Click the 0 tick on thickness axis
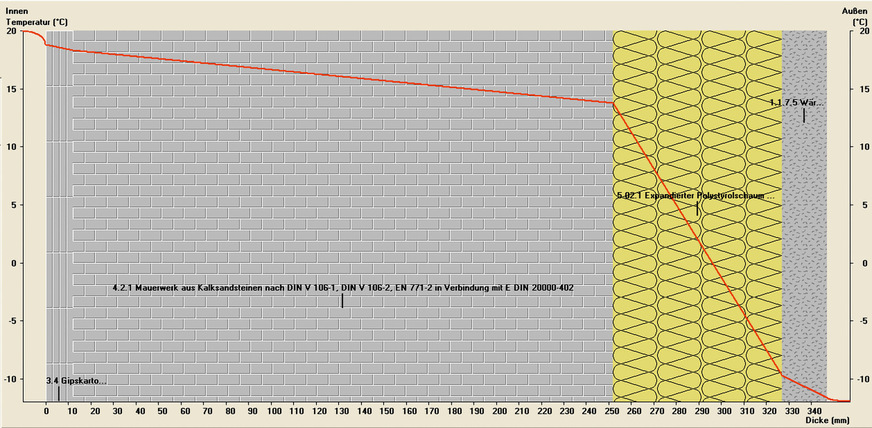The image size is (872, 428). click(x=46, y=411)
